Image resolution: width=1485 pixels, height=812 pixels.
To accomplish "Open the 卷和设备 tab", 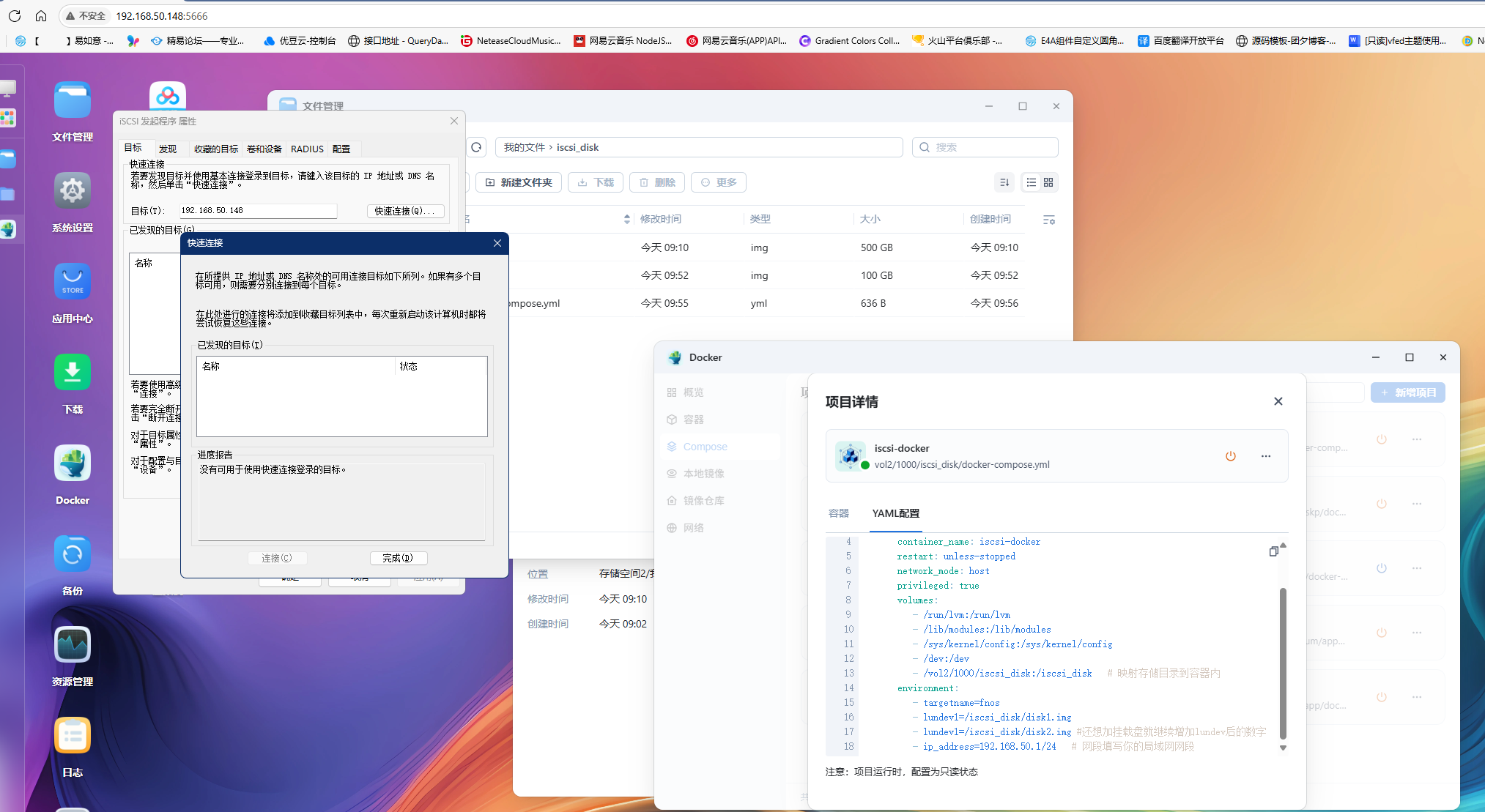I will (x=264, y=149).
